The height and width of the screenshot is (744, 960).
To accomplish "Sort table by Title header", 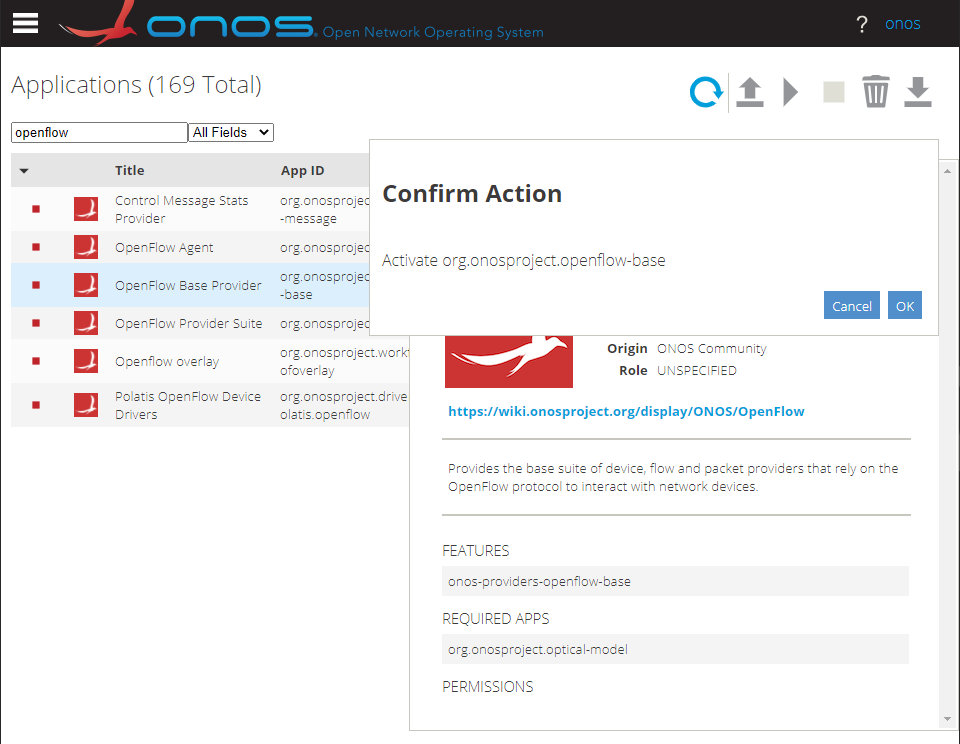I will click(x=130, y=170).
